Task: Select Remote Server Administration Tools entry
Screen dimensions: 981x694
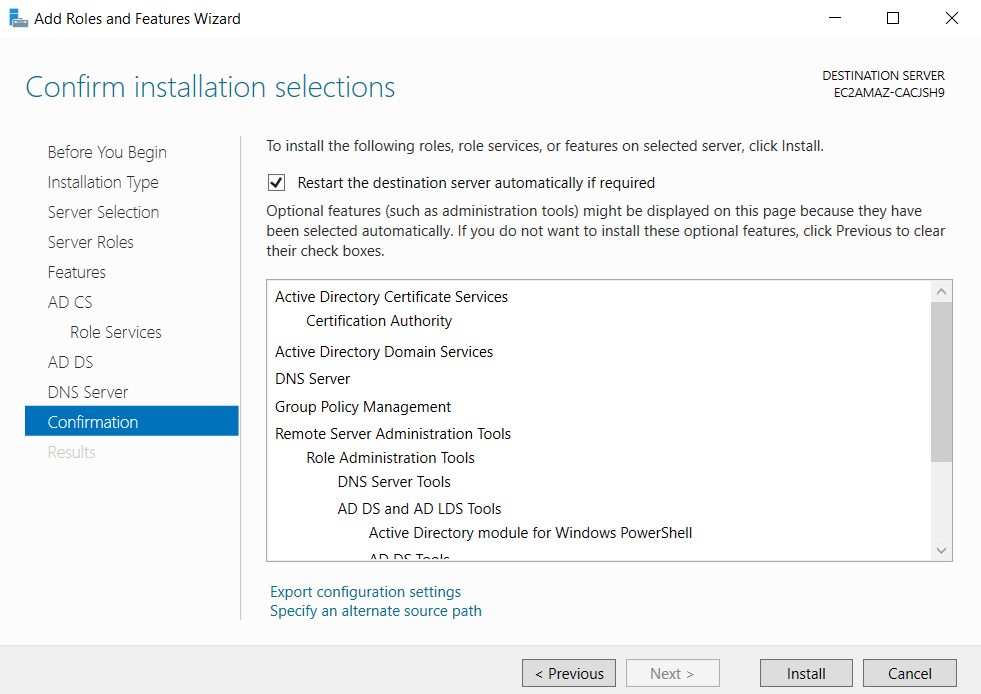Action: 393,434
